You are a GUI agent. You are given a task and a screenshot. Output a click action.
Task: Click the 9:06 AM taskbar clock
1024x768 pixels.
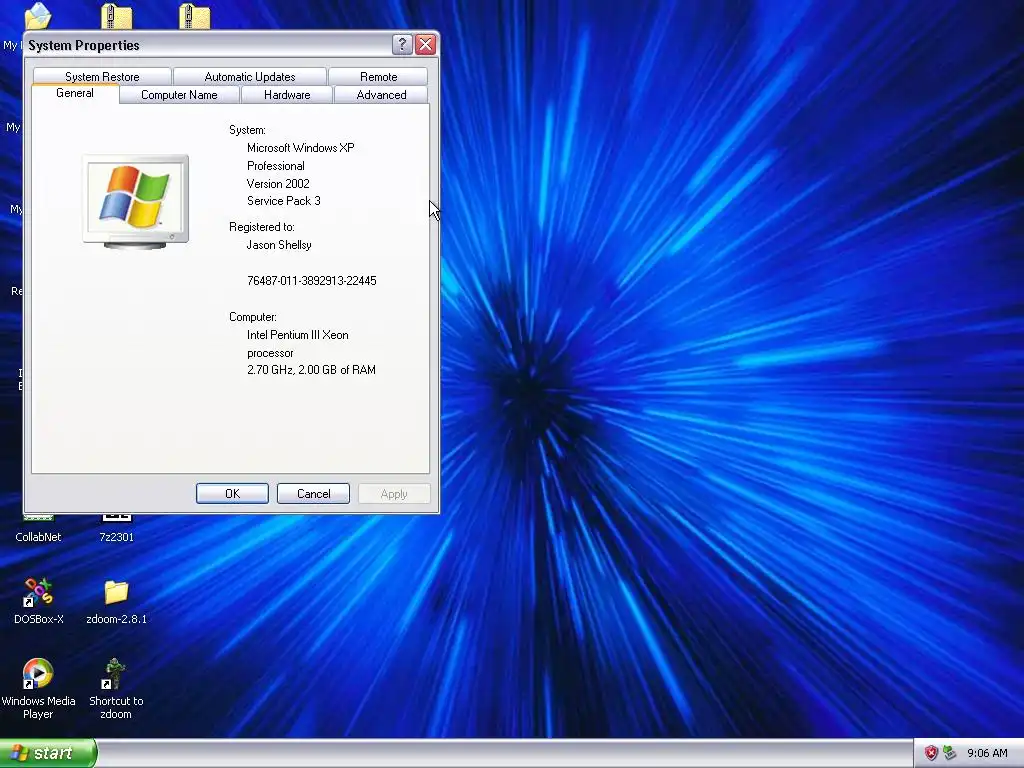point(987,753)
